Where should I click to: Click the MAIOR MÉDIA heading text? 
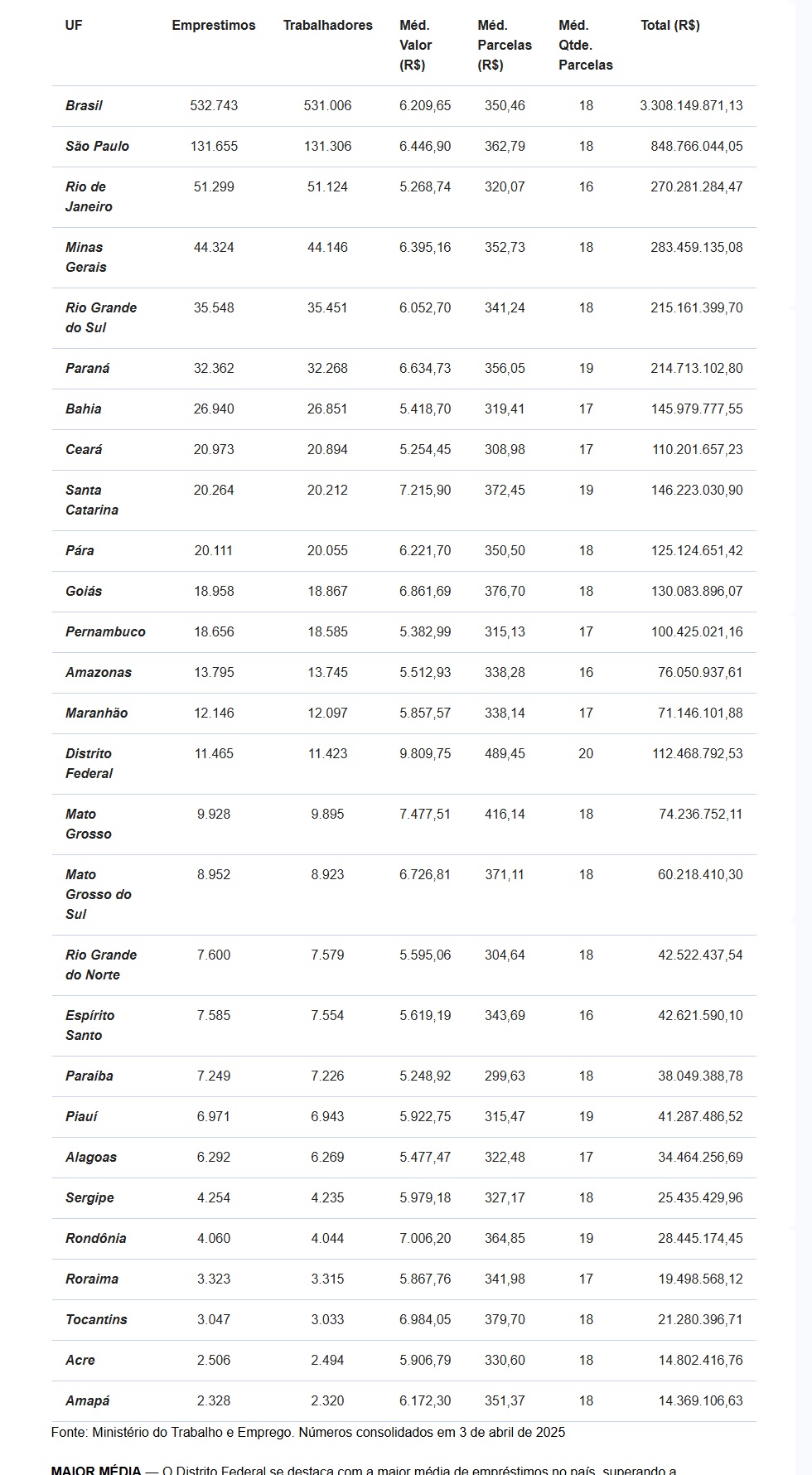coord(96,1471)
